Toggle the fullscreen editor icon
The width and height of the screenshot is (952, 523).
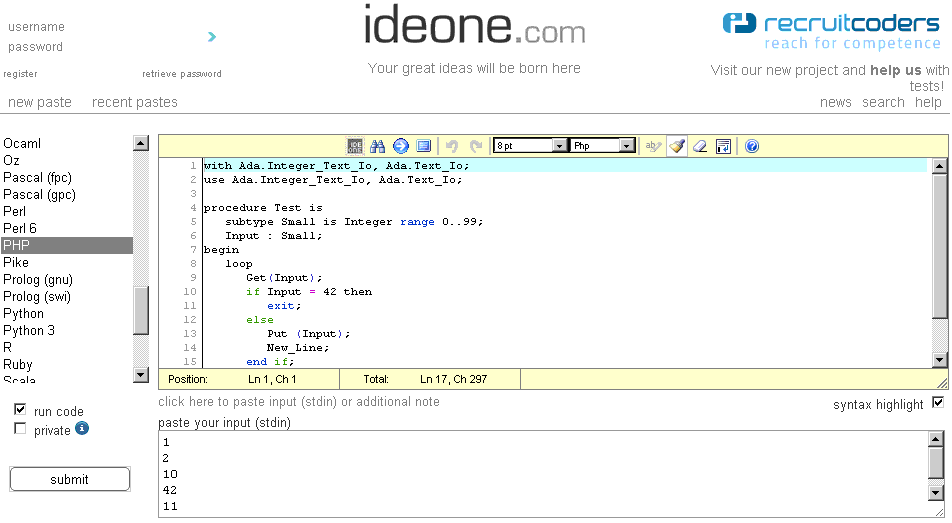tap(424, 146)
